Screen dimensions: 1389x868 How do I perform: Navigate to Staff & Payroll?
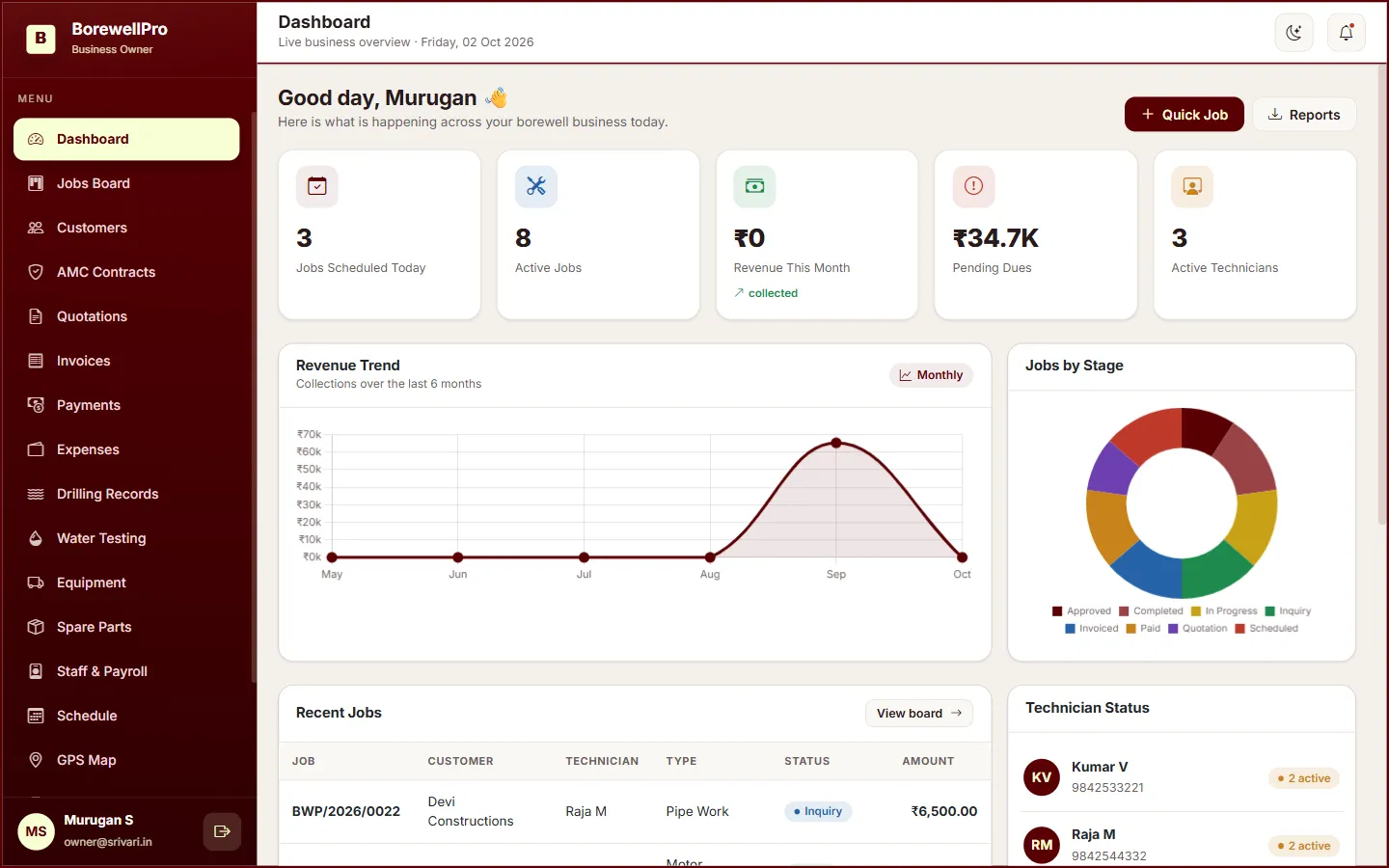(126, 671)
